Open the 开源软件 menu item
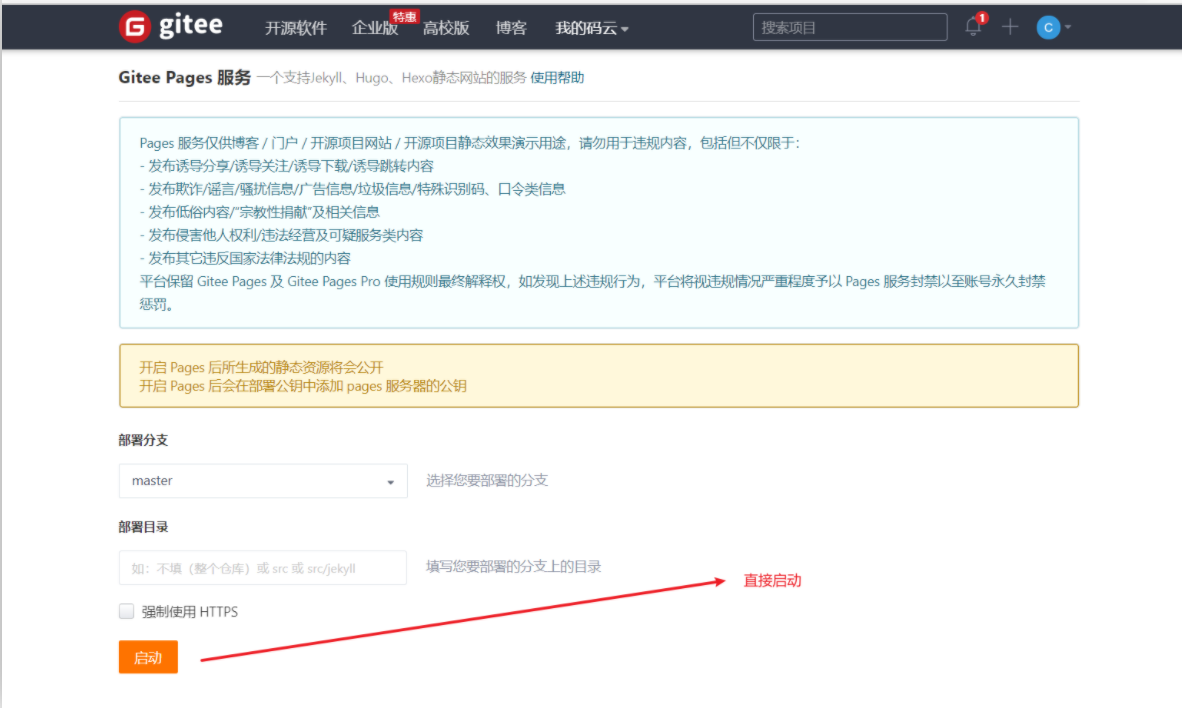Viewport: 1182px width, 708px height. click(296, 28)
